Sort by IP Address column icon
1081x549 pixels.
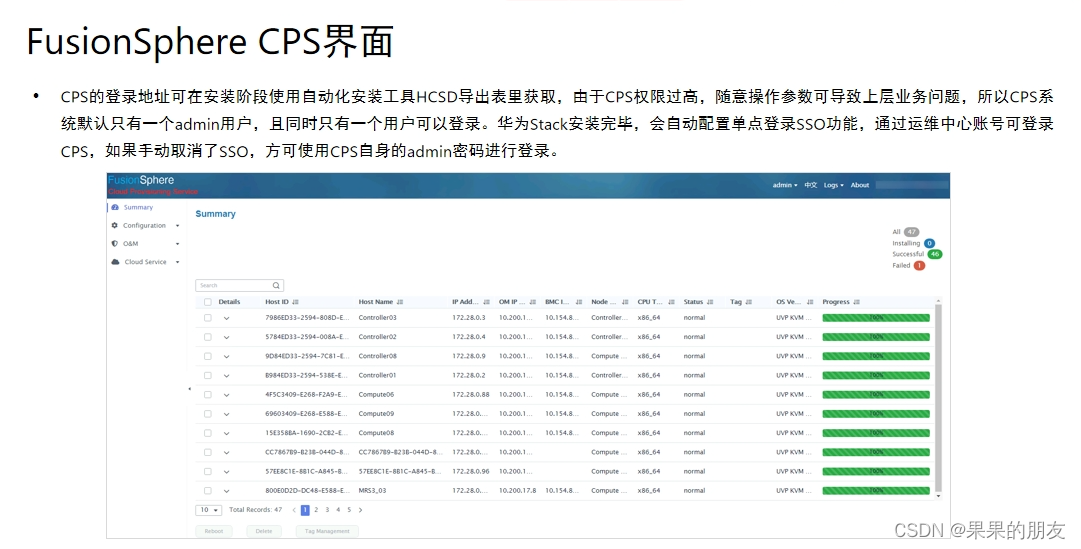tap(486, 302)
